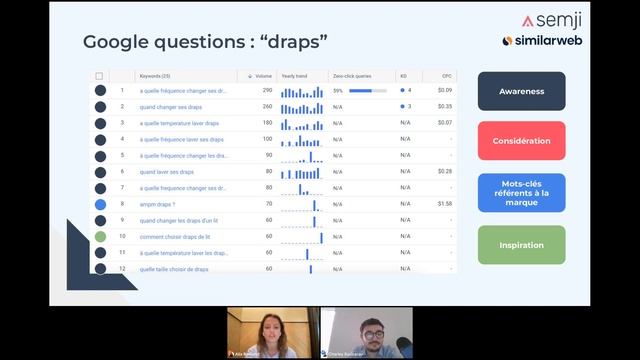Click the dark dot beside 'quand laver ses draps'
Screen dimensions: 640x360
click(100, 172)
